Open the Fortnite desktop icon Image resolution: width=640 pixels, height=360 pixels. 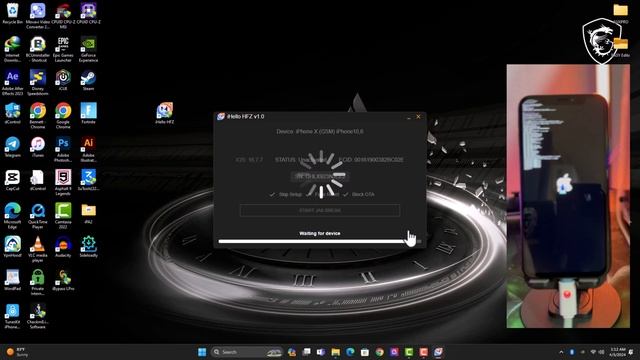(x=88, y=113)
